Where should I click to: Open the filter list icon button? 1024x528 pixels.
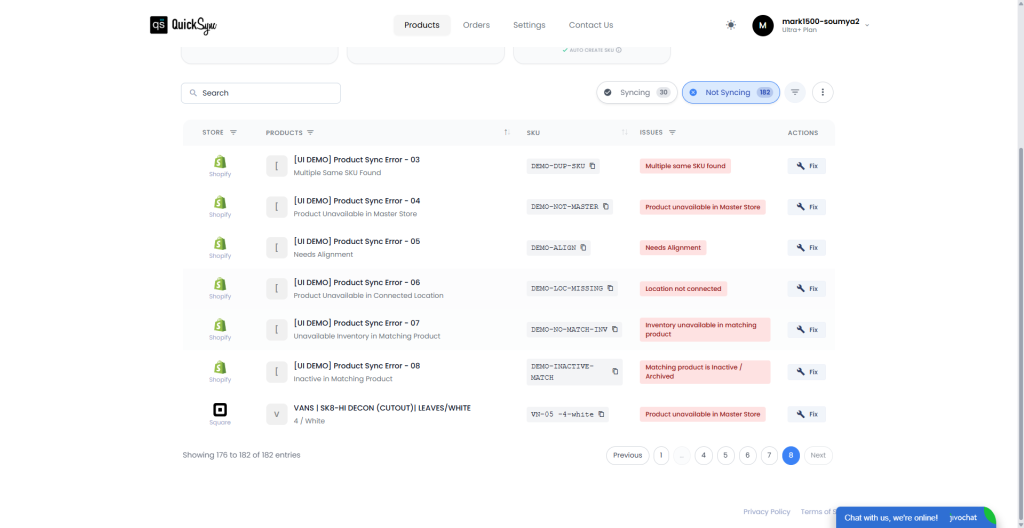(x=795, y=93)
